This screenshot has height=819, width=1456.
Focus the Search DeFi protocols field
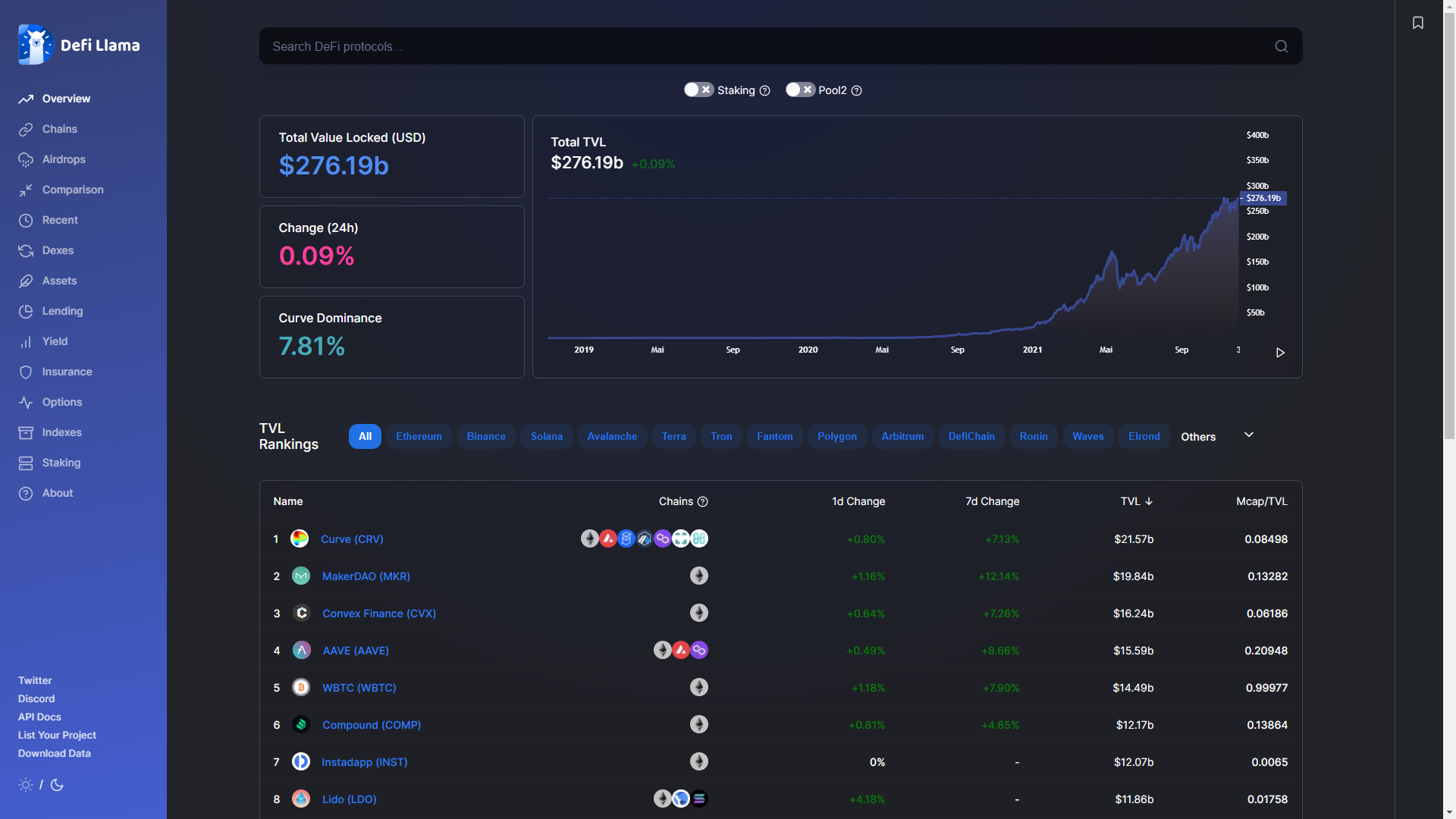758,46
